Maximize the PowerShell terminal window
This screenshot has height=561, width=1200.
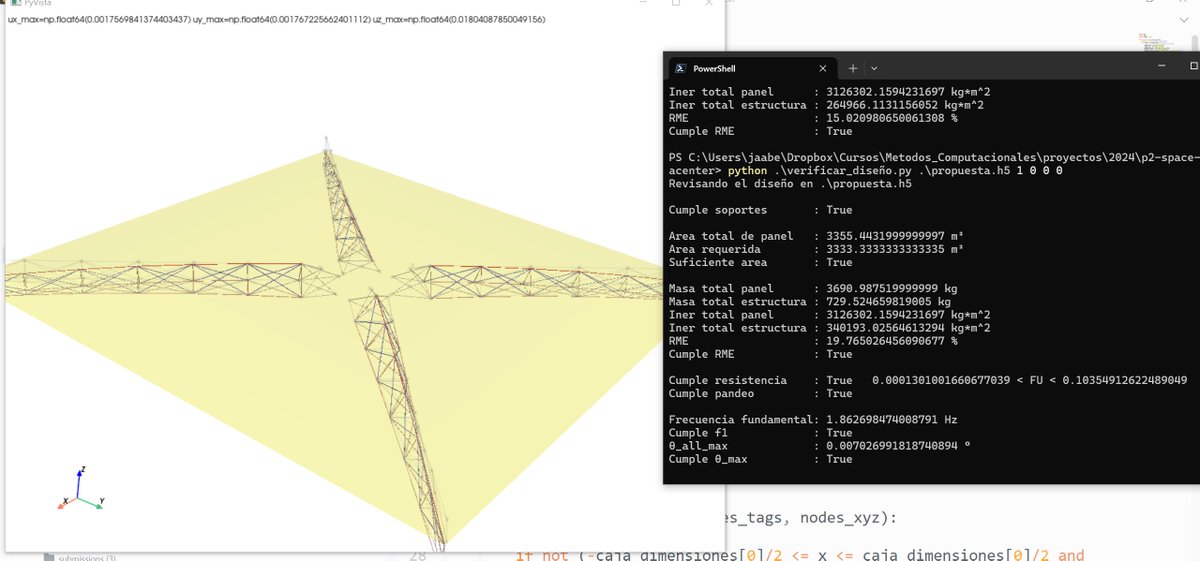point(1193,66)
